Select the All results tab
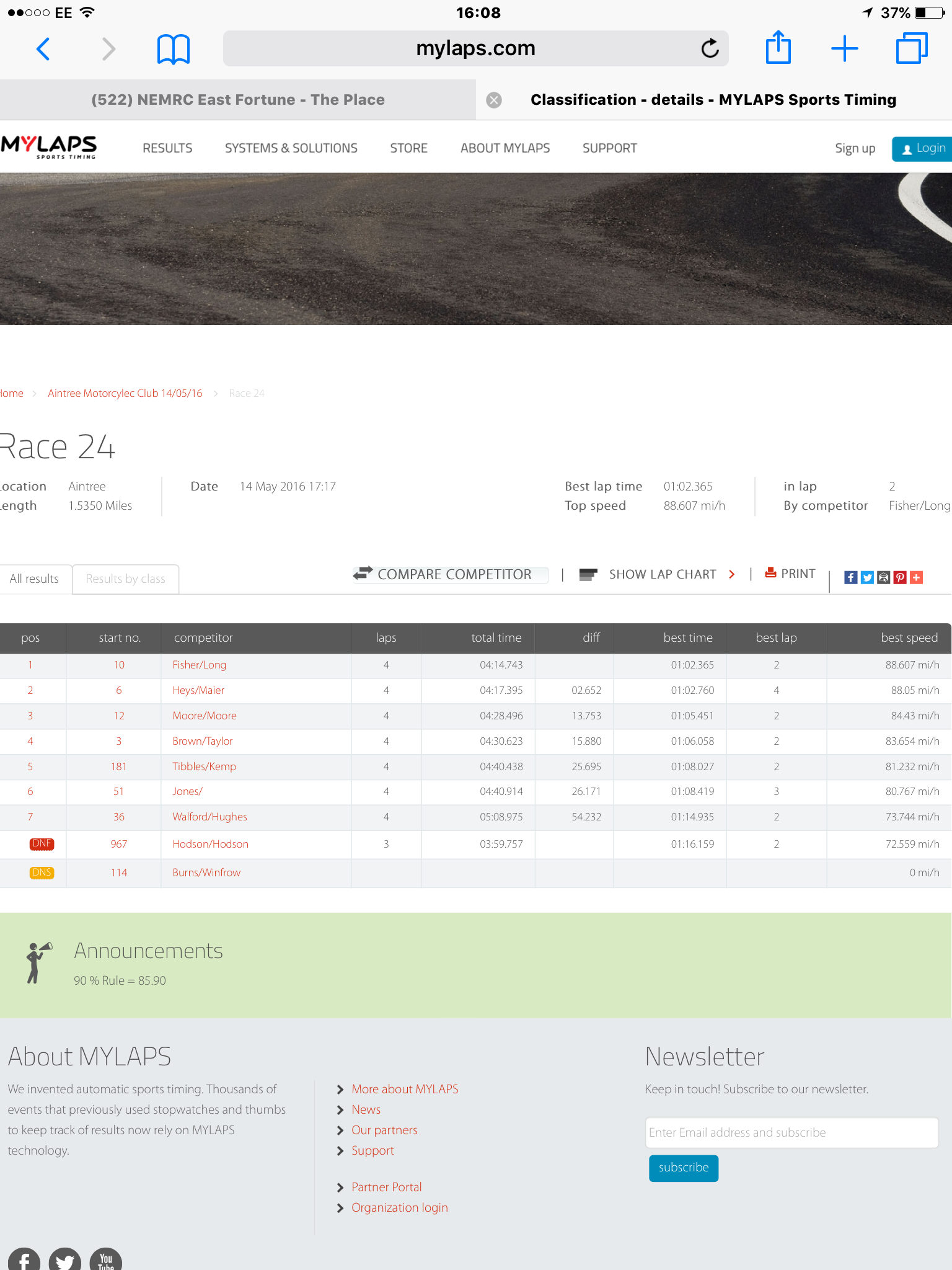 tap(35, 579)
